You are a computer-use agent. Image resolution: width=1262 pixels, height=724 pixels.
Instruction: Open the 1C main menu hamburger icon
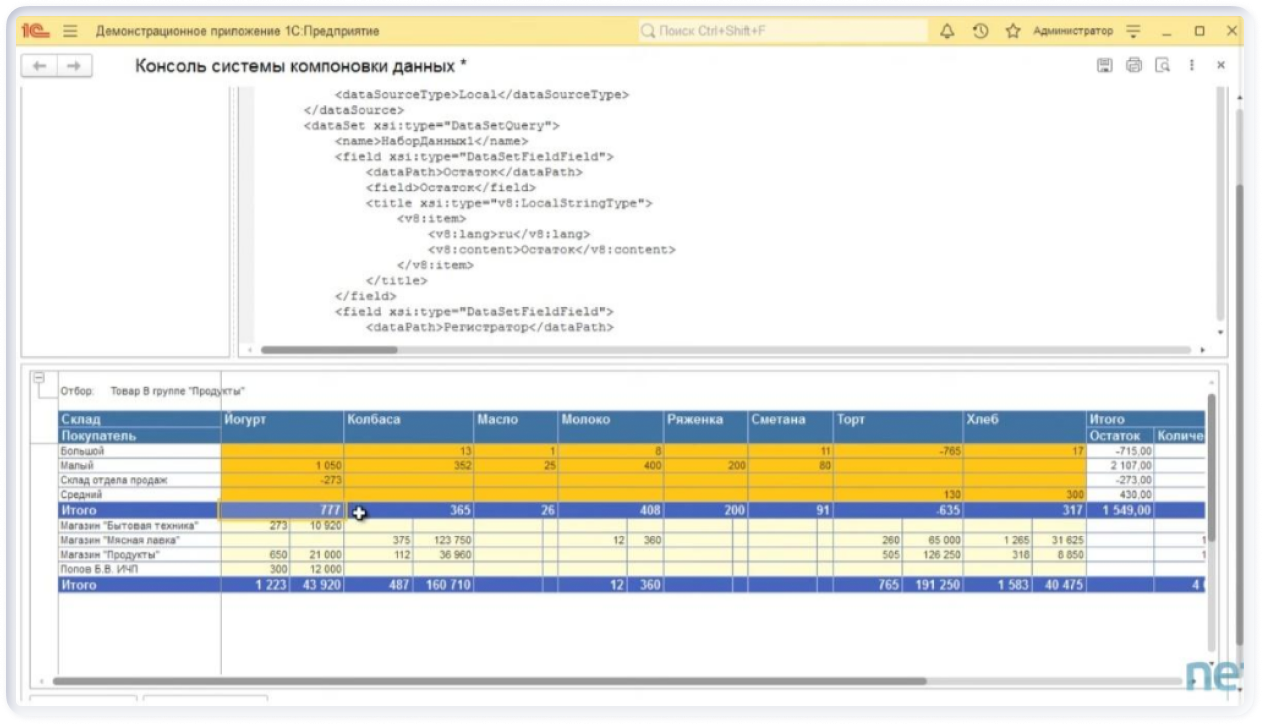pyautogui.click(x=70, y=31)
